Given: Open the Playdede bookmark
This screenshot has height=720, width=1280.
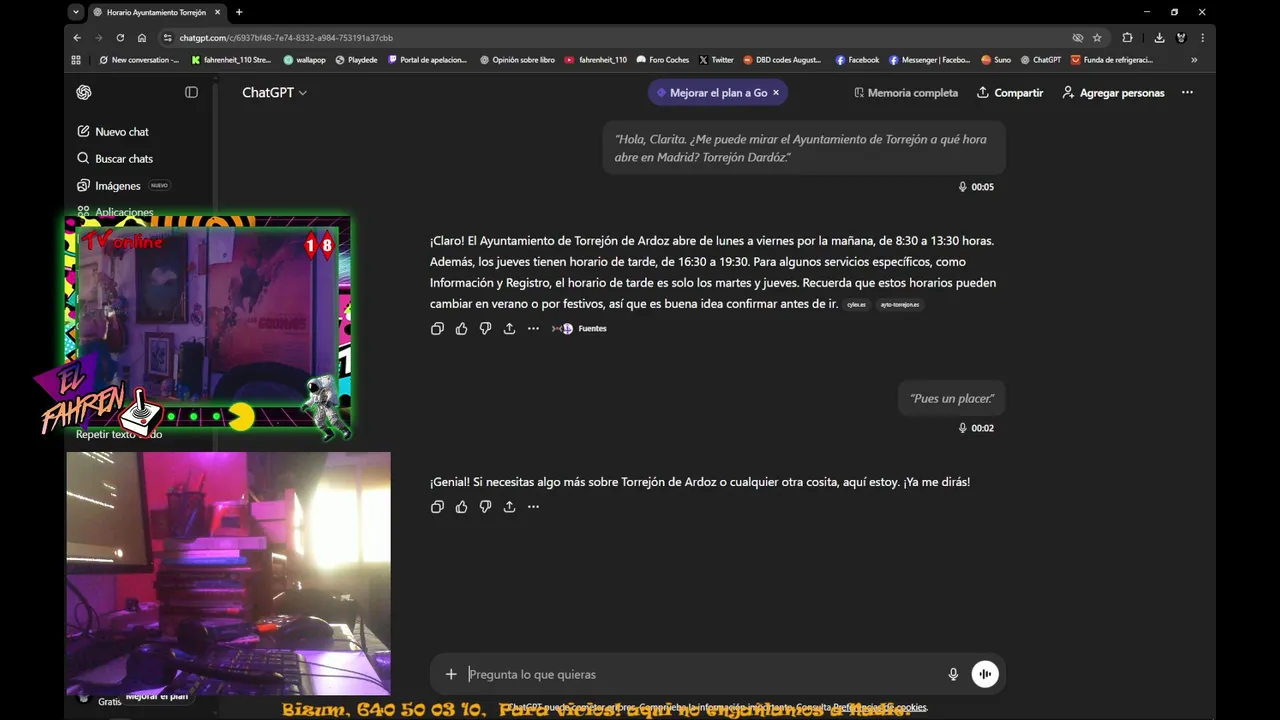Looking at the screenshot, I should (356, 60).
